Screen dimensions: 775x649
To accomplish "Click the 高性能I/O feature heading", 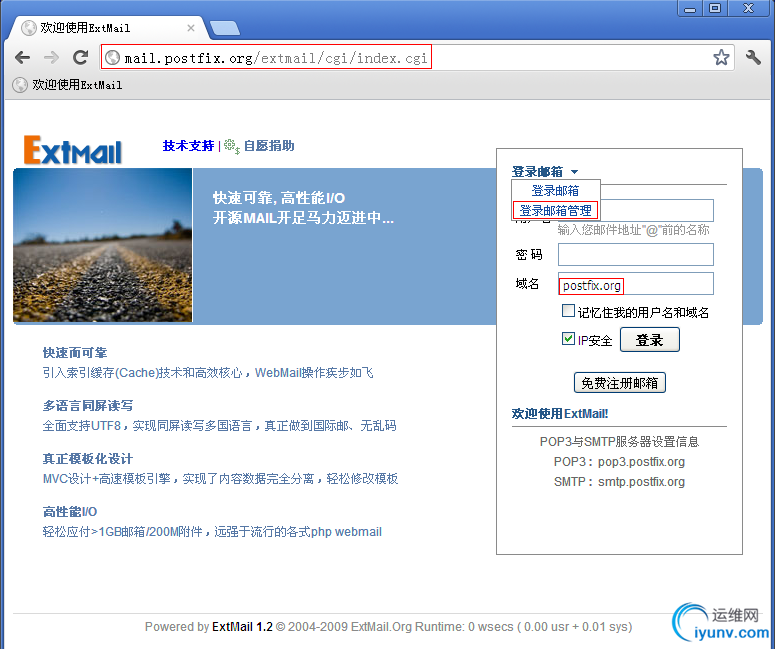I will click(x=70, y=512).
